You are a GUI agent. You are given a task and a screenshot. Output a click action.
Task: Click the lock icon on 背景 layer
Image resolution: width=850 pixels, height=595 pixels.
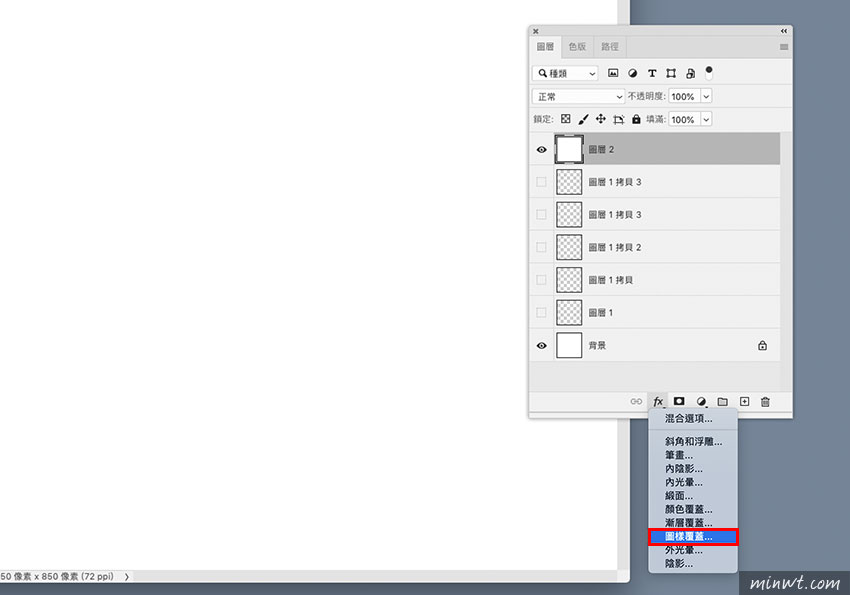pyautogui.click(x=762, y=345)
